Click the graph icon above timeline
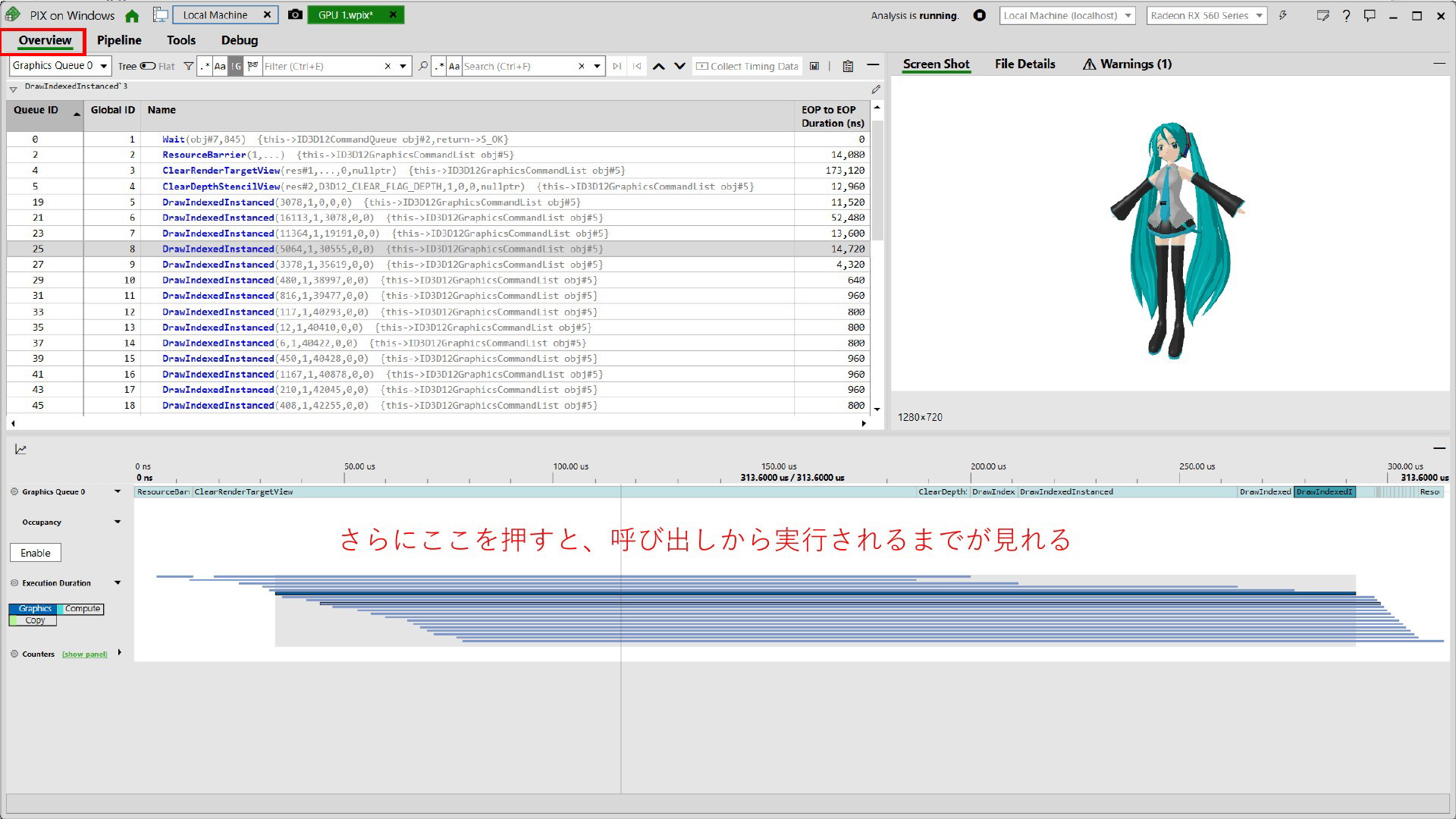The width and height of the screenshot is (1456, 819). pyautogui.click(x=20, y=450)
